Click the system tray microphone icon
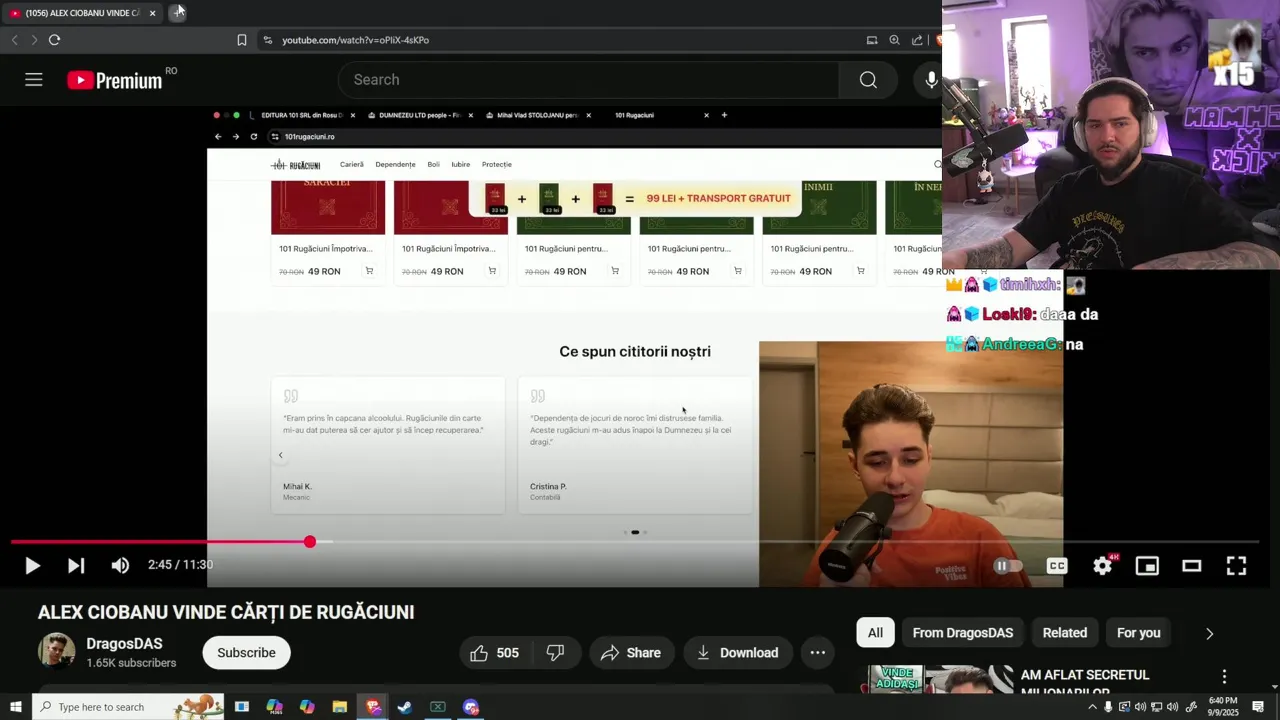The height and width of the screenshot is (720, 1280). (x=1108, y=707)
